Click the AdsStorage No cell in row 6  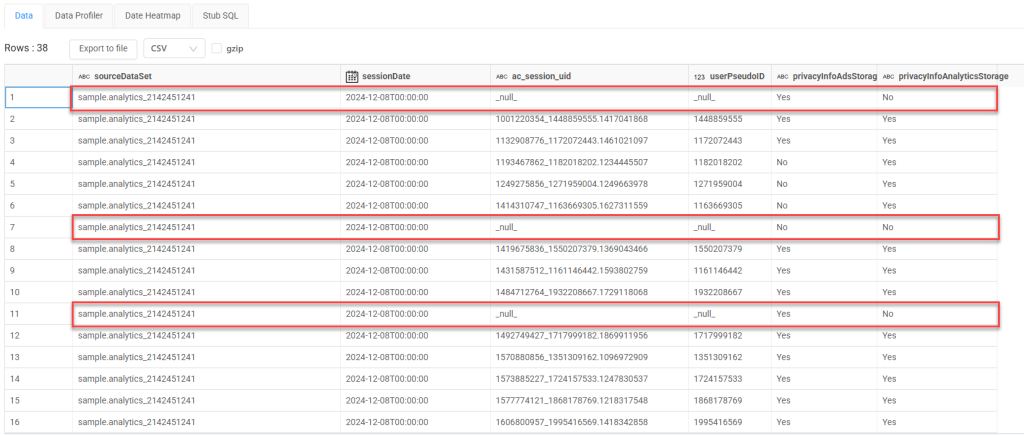[x=824, y=206]
